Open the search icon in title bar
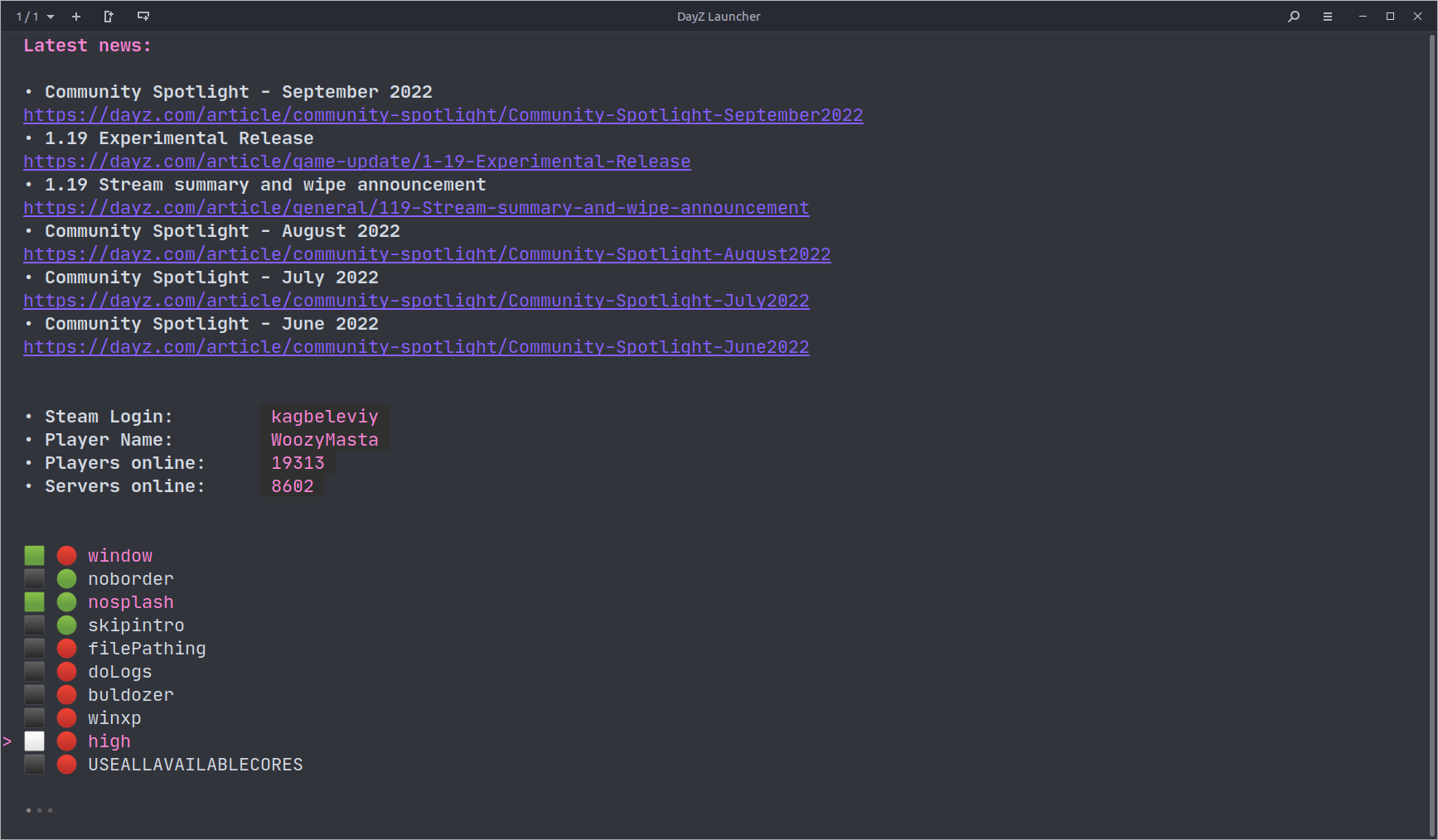Image resolution: width=1438 pixels, height=840 pixels. coord(1294,17)
